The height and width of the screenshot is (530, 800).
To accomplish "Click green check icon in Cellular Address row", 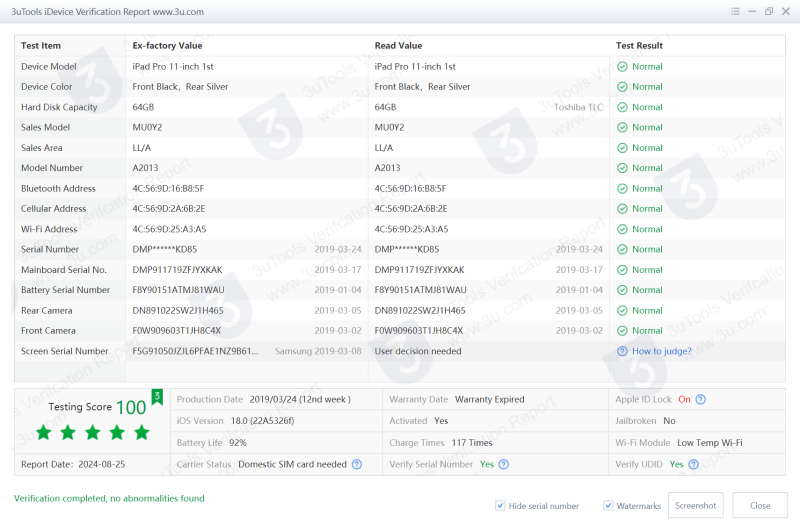I will pyautogui.click(x=622, y=209).
